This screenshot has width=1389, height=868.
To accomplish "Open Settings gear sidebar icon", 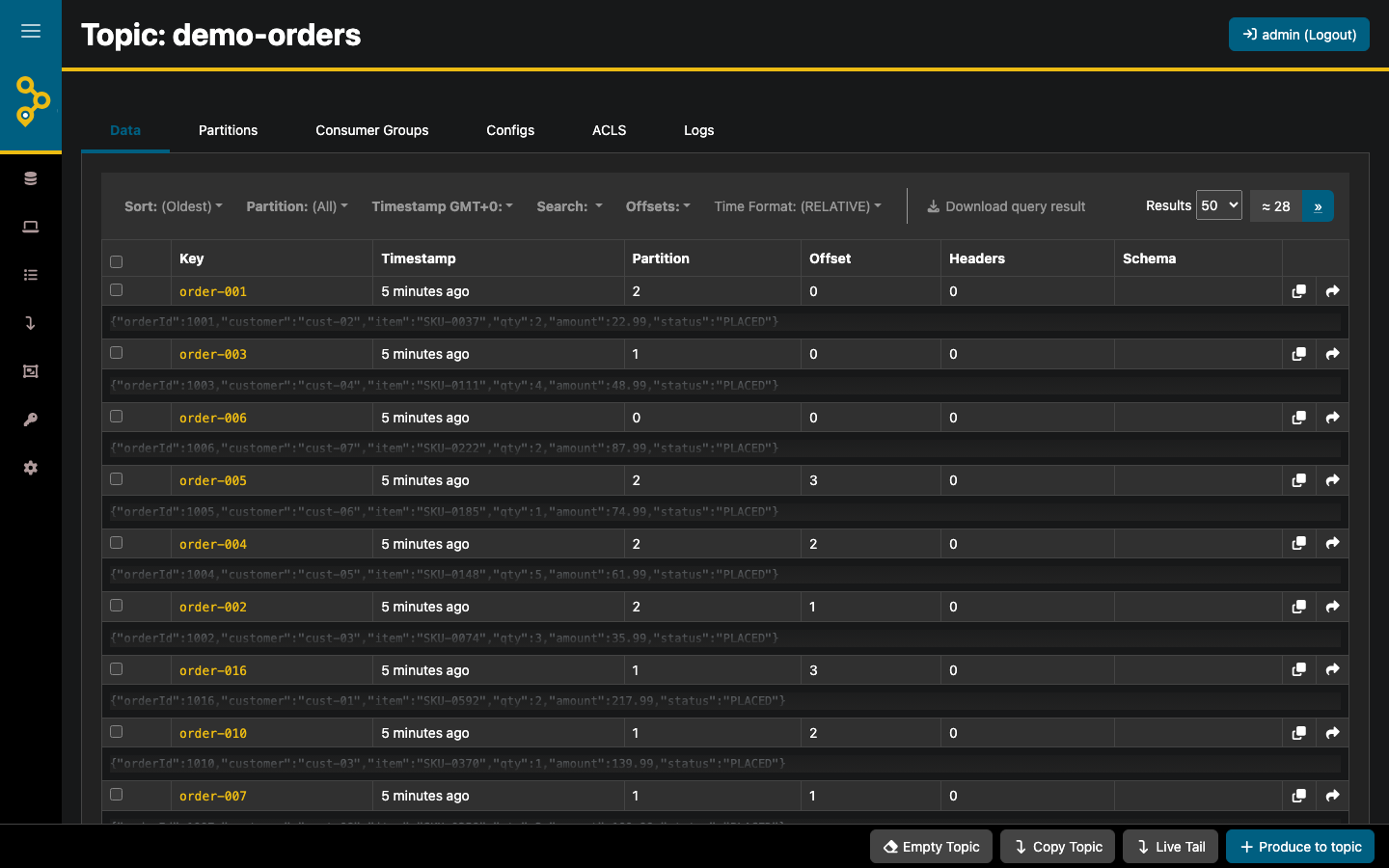I will coord(31,468).
